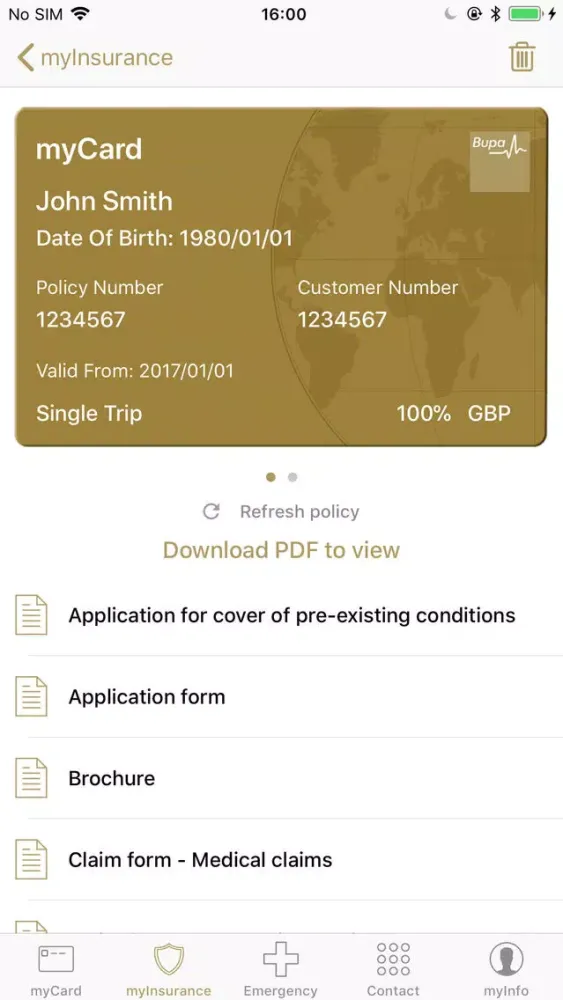Viewport: 563px width, 1000px height.
Task: Click the Refresh policy circular arrow icon
Action: tap(211, 511)
